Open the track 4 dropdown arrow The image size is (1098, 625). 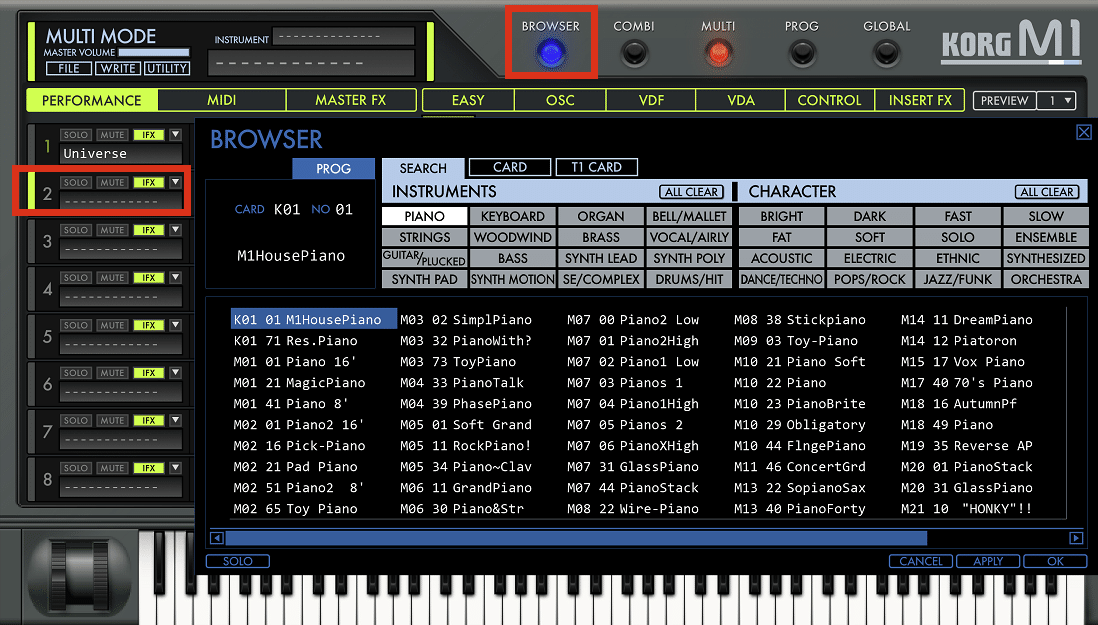click(176, 277)
